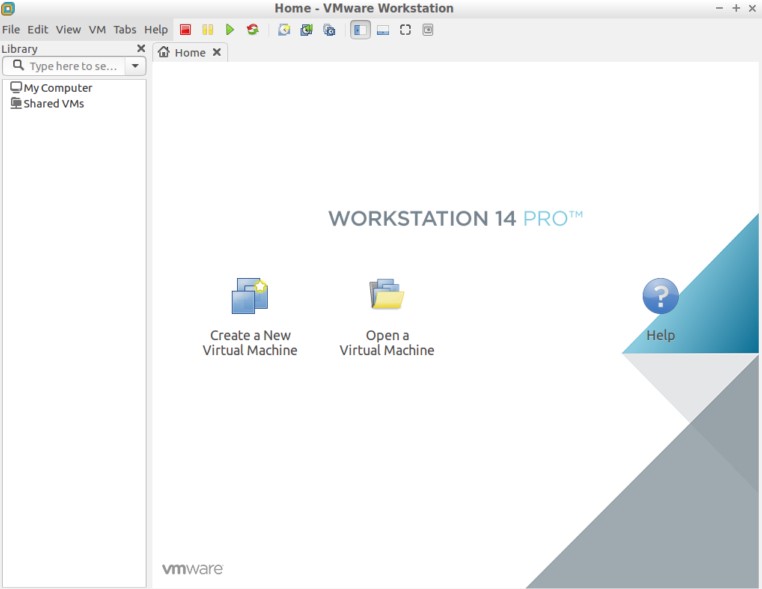Minimize the VMware Workstation window

click(x=719, y=8)
